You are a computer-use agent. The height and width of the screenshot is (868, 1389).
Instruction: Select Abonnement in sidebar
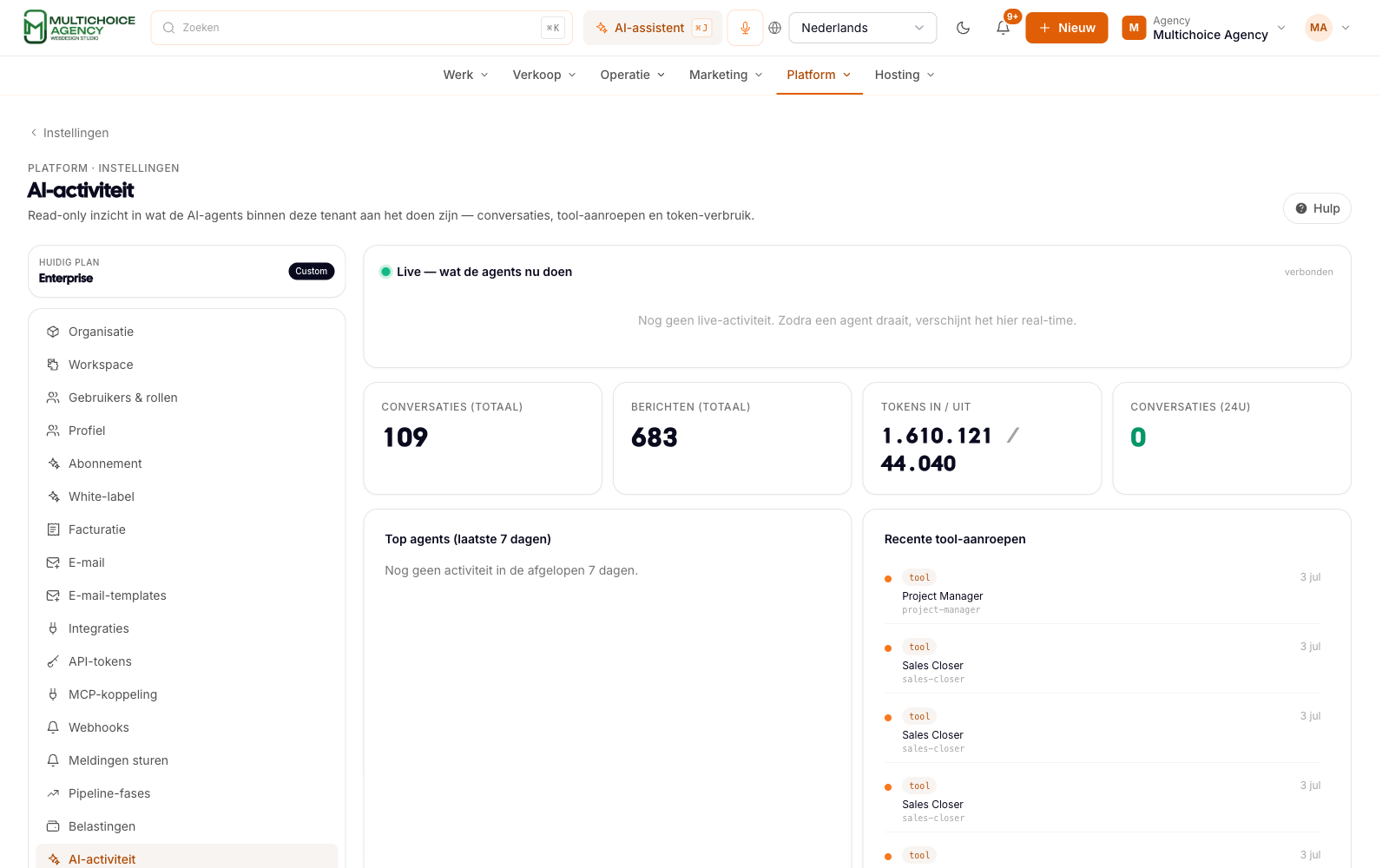coord(187,464)
